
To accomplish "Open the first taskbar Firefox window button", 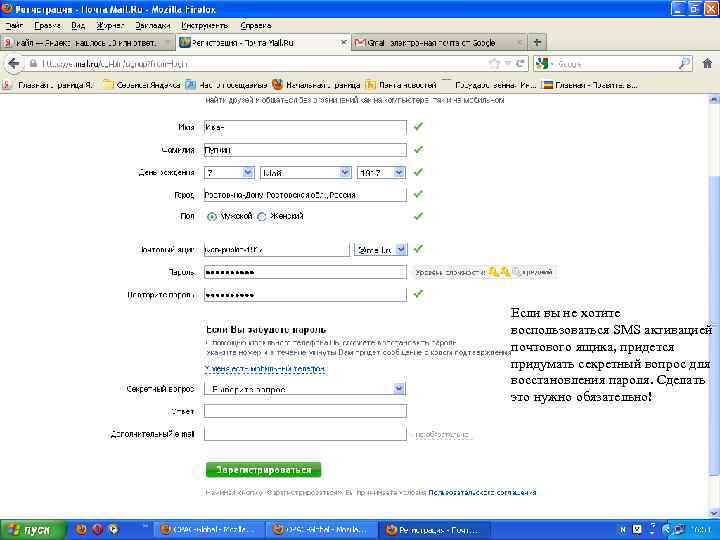I will pyautogui.click(x=210, y=530).
